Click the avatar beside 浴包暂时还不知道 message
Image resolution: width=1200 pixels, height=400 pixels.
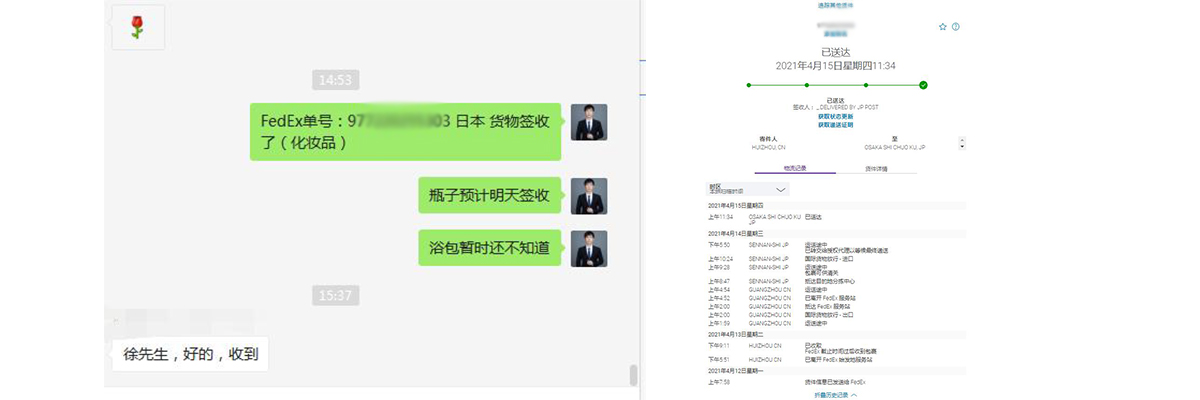[x=589, y=248]
